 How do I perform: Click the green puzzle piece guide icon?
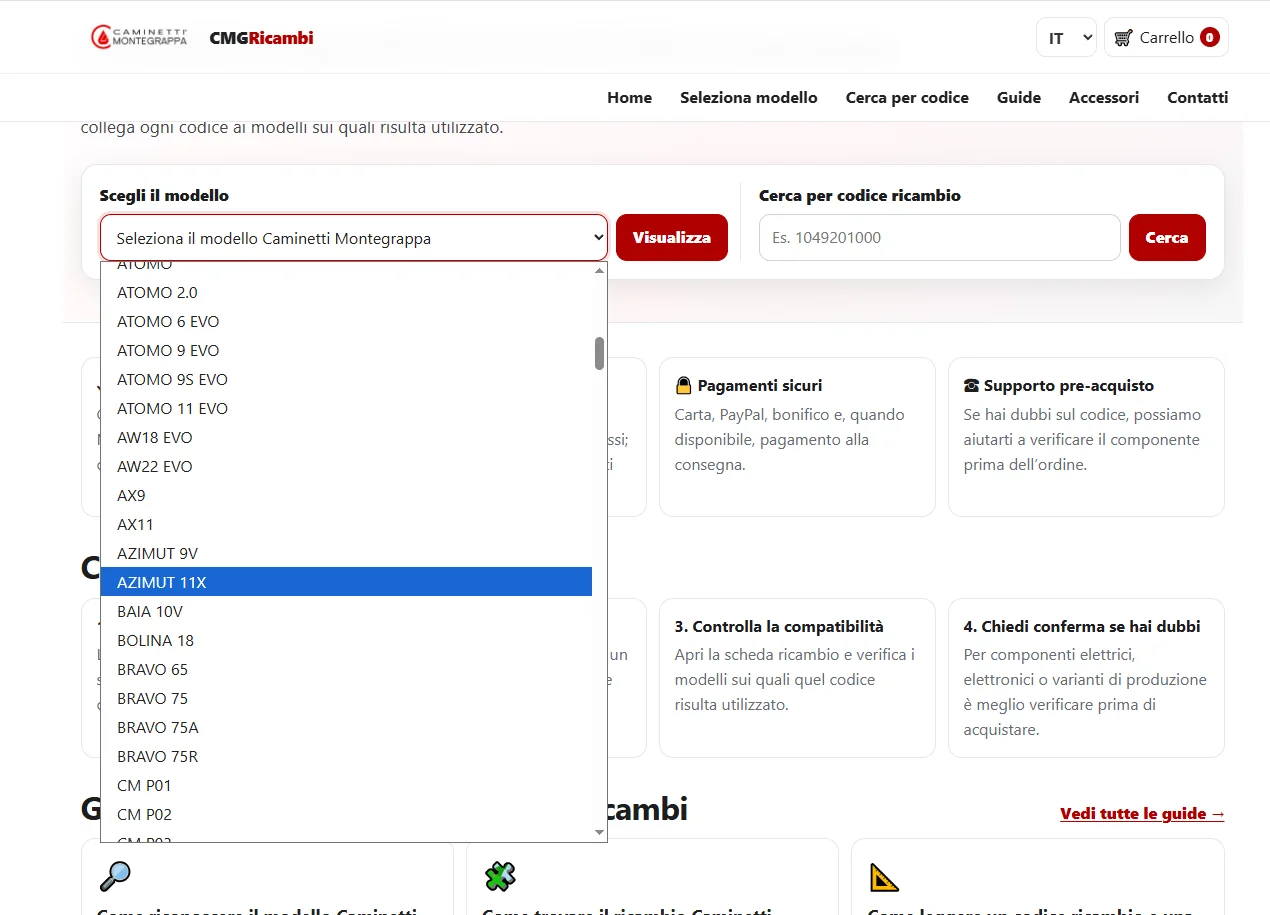point(500,876)
